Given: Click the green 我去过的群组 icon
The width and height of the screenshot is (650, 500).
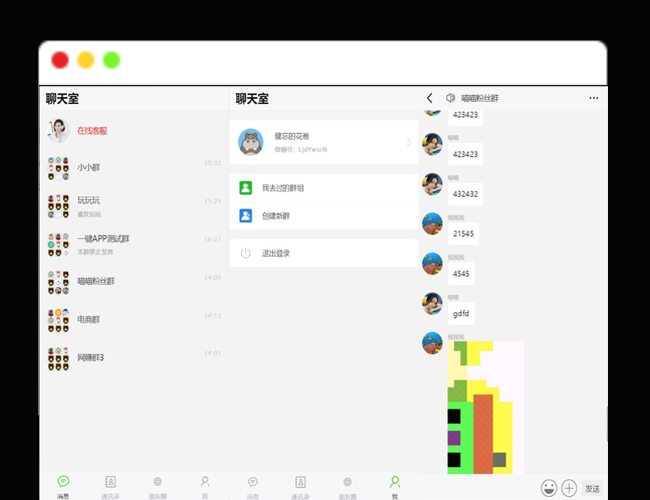Looking at the screenshot, I should coord(245,188).
